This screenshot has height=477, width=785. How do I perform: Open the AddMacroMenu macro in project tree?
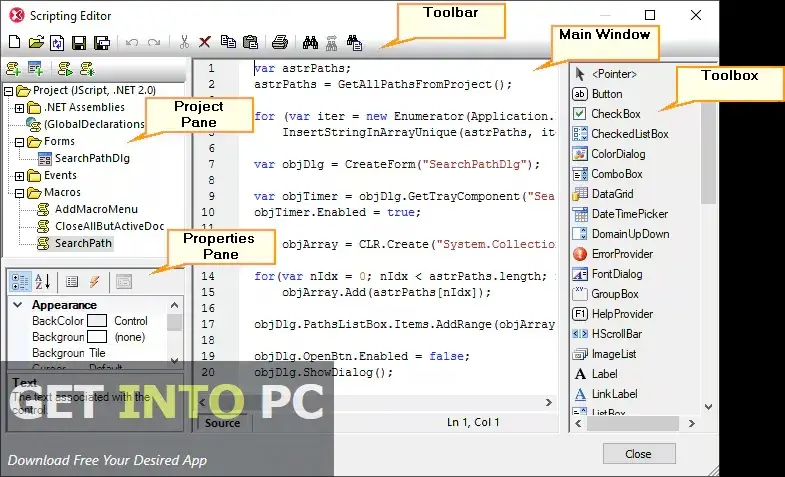(x=96, y=209)
